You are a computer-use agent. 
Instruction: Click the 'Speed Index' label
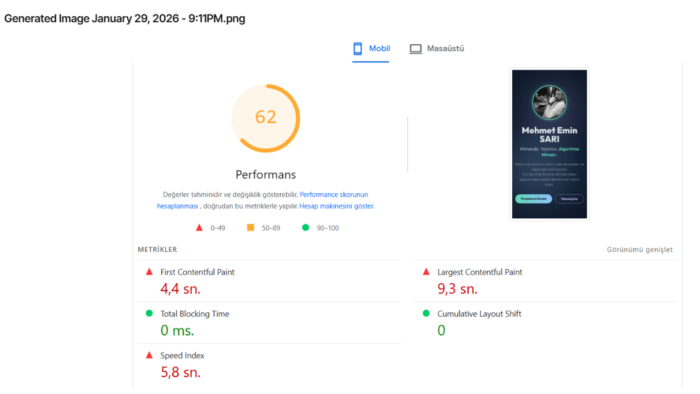[x=182, y=356]
